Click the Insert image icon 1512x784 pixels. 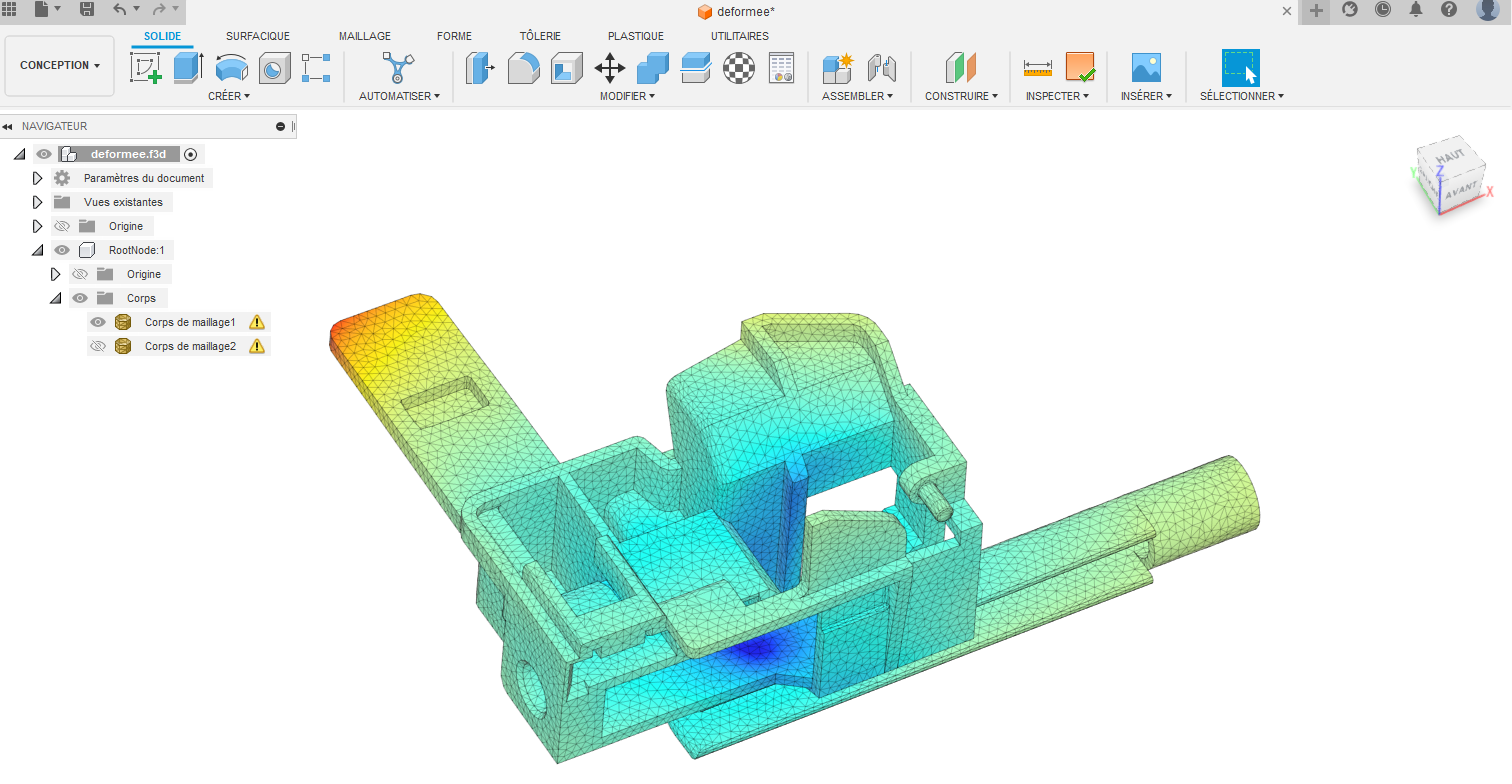[1146, 68]
